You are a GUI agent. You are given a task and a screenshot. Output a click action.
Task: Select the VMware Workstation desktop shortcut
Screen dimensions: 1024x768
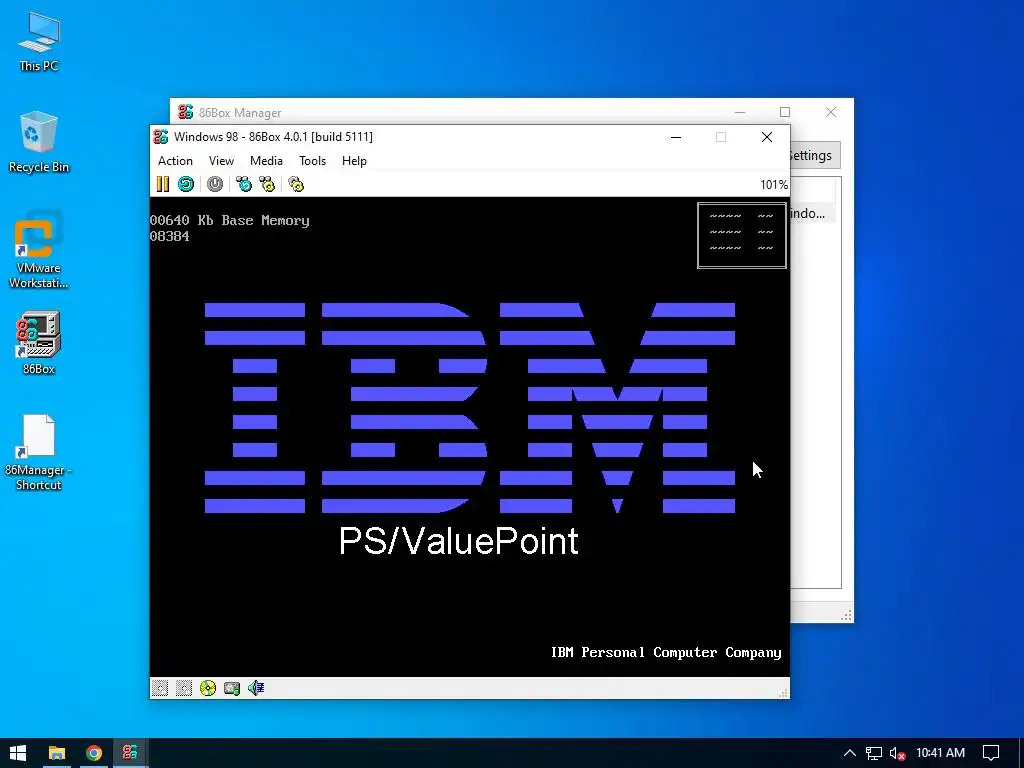point(39,250)
